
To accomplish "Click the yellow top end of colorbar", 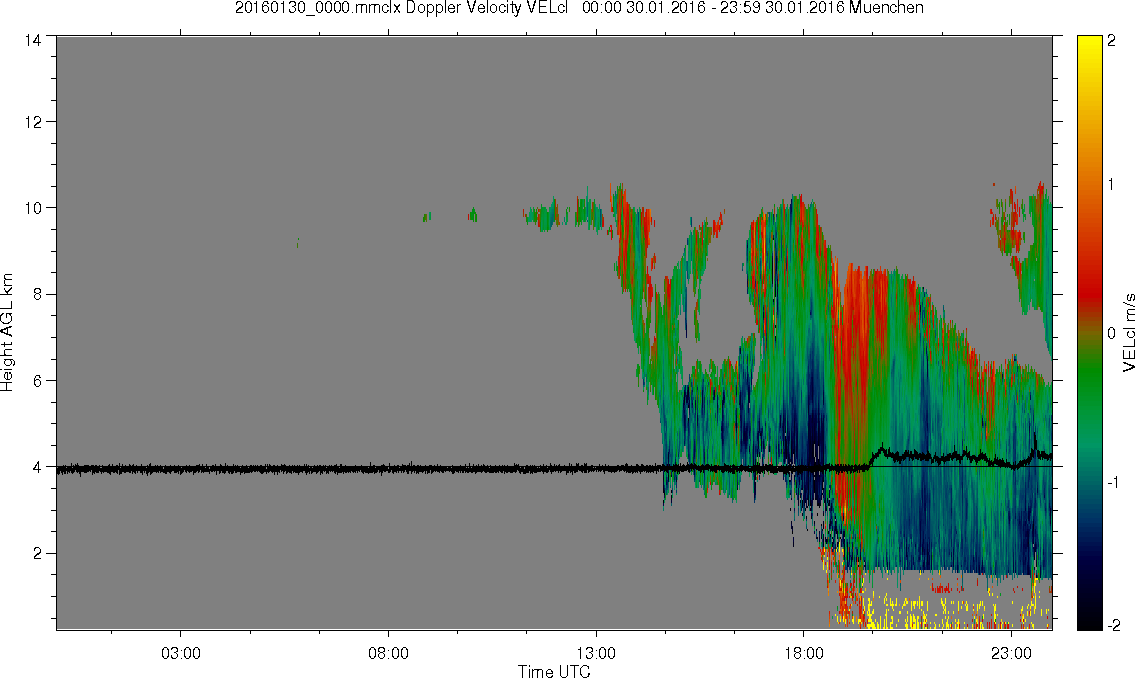I will (x=1089, y=47).
